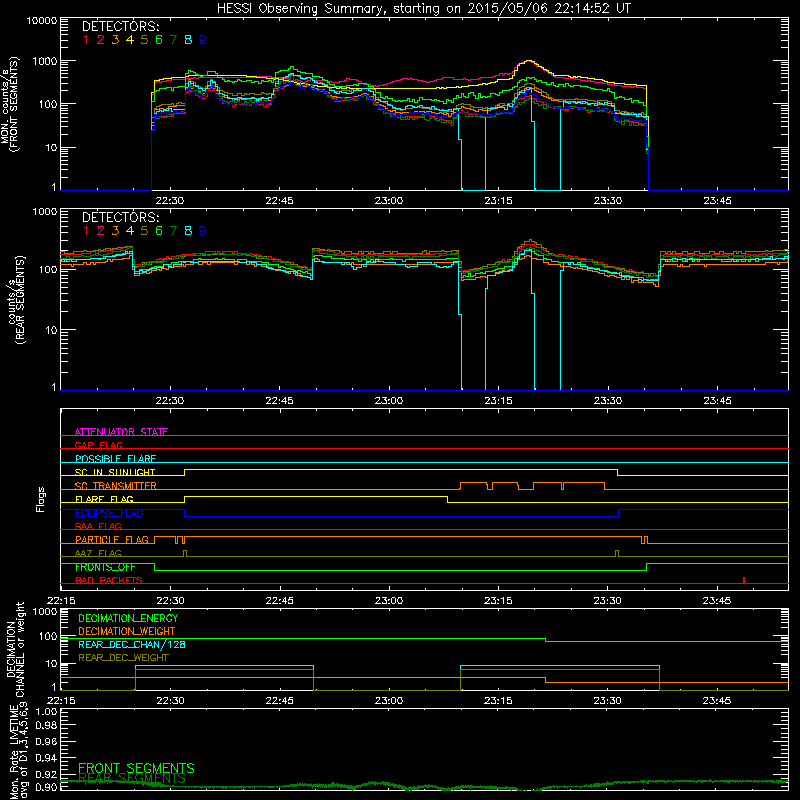This screenshot has height=800, width=800.
Task: Click the DECIMATION_WEIGHT legend entry
Action: point(127,631)
